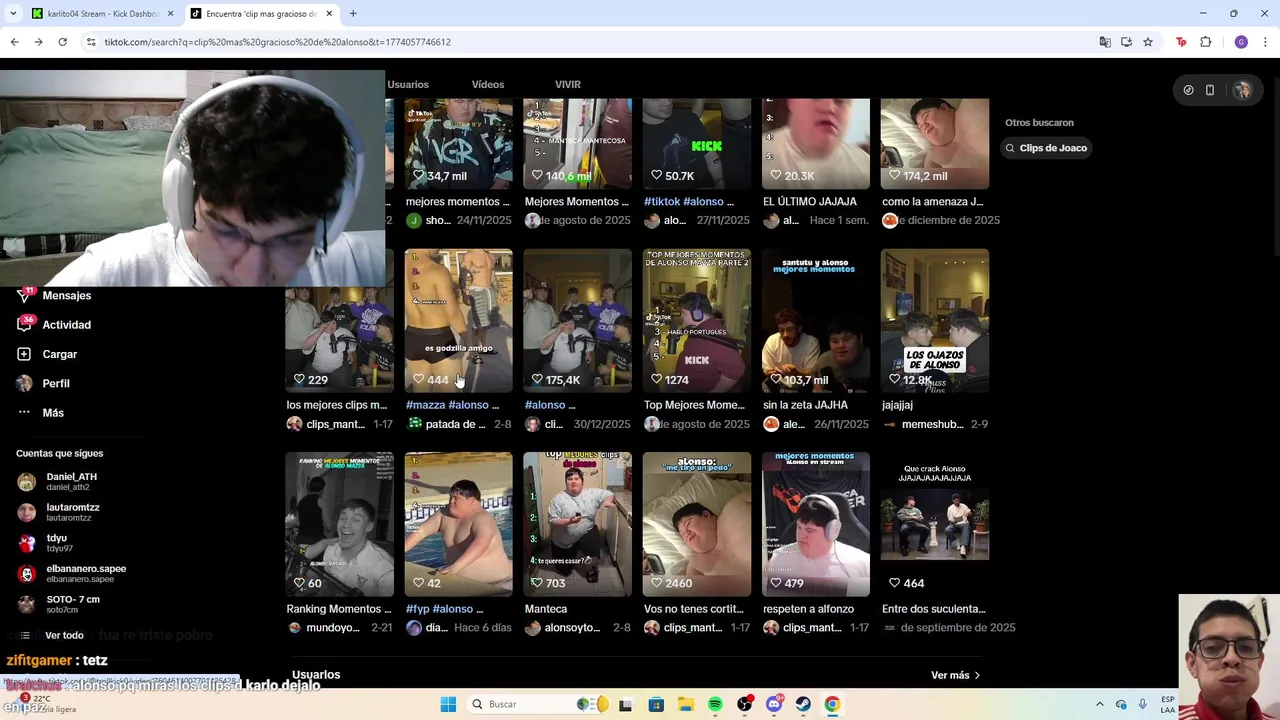Bookmark this page with the star icon

(1148, 42)
